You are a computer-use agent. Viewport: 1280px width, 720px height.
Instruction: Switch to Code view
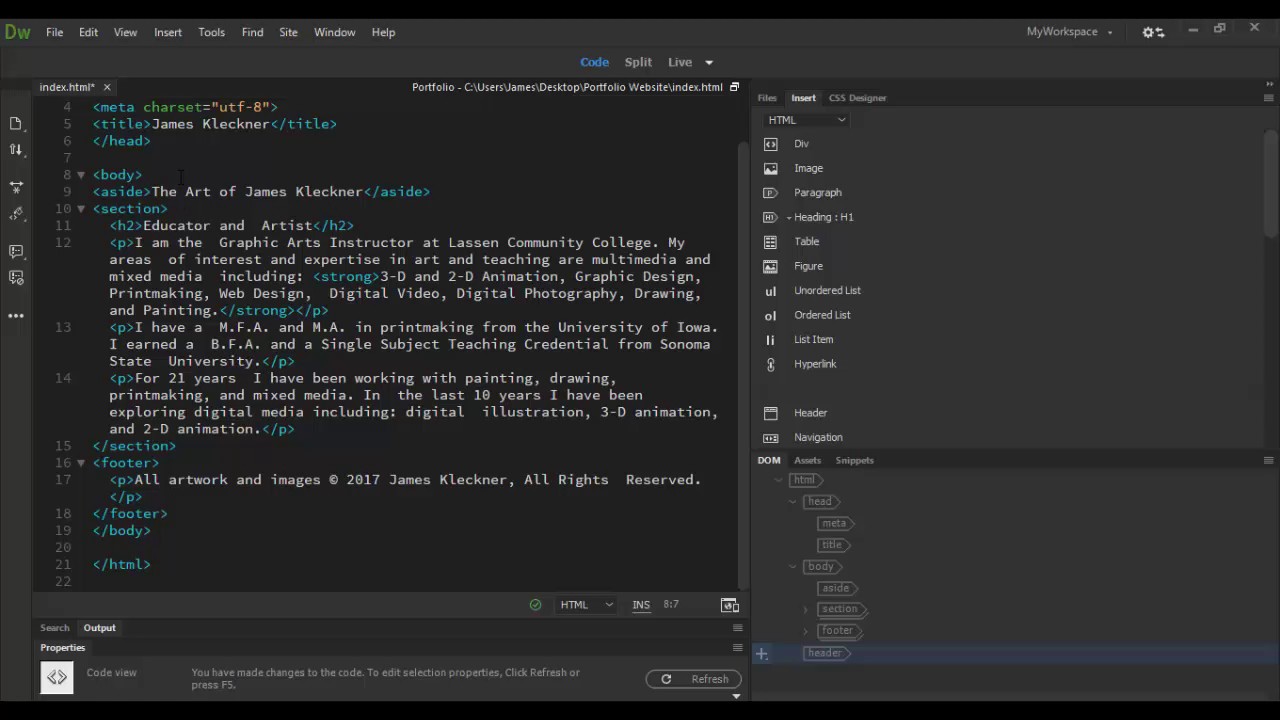594,62
